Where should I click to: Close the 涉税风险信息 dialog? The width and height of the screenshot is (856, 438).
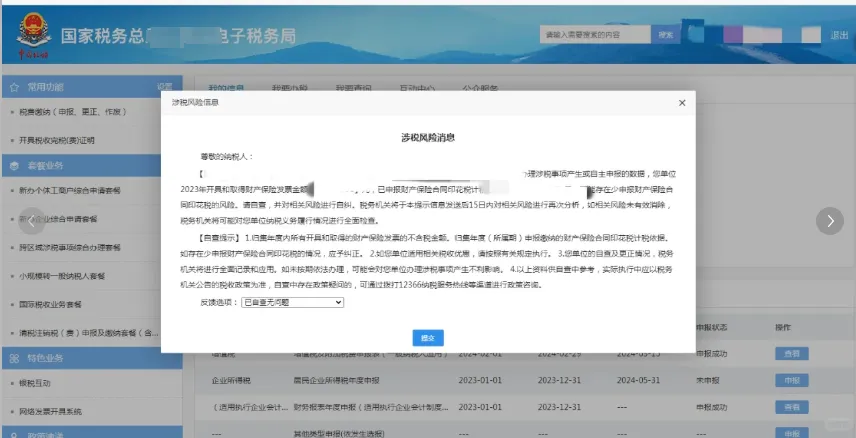[x=682, y=103]
